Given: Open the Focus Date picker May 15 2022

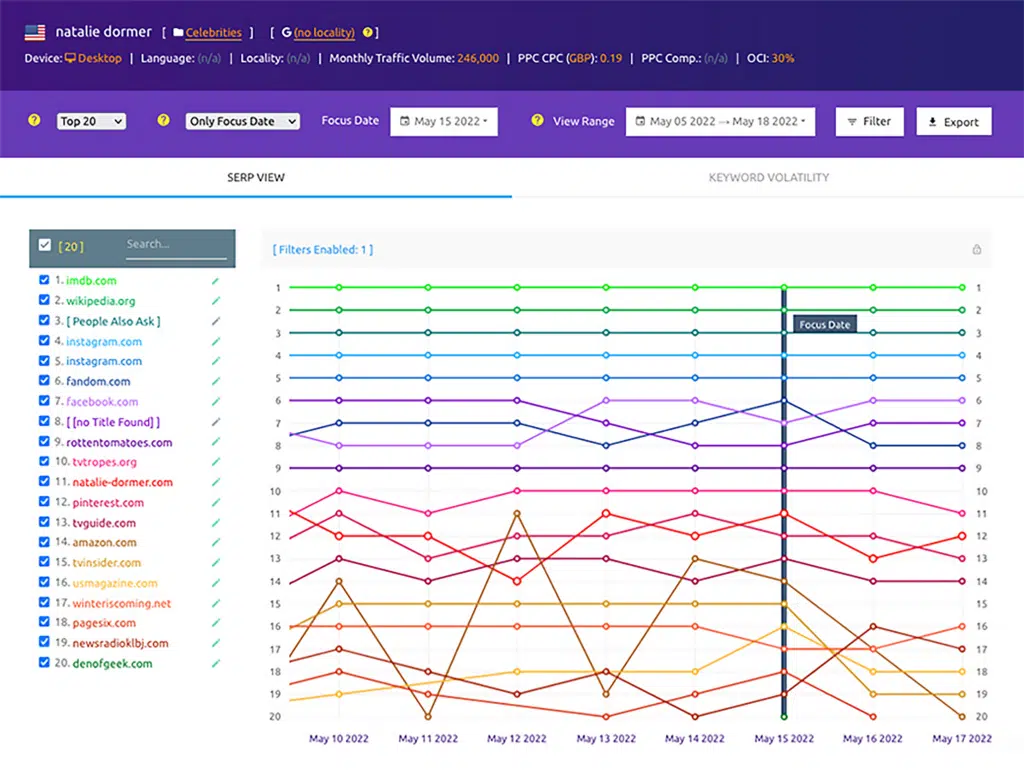Looking at the screenshot, I should (443, 121).
